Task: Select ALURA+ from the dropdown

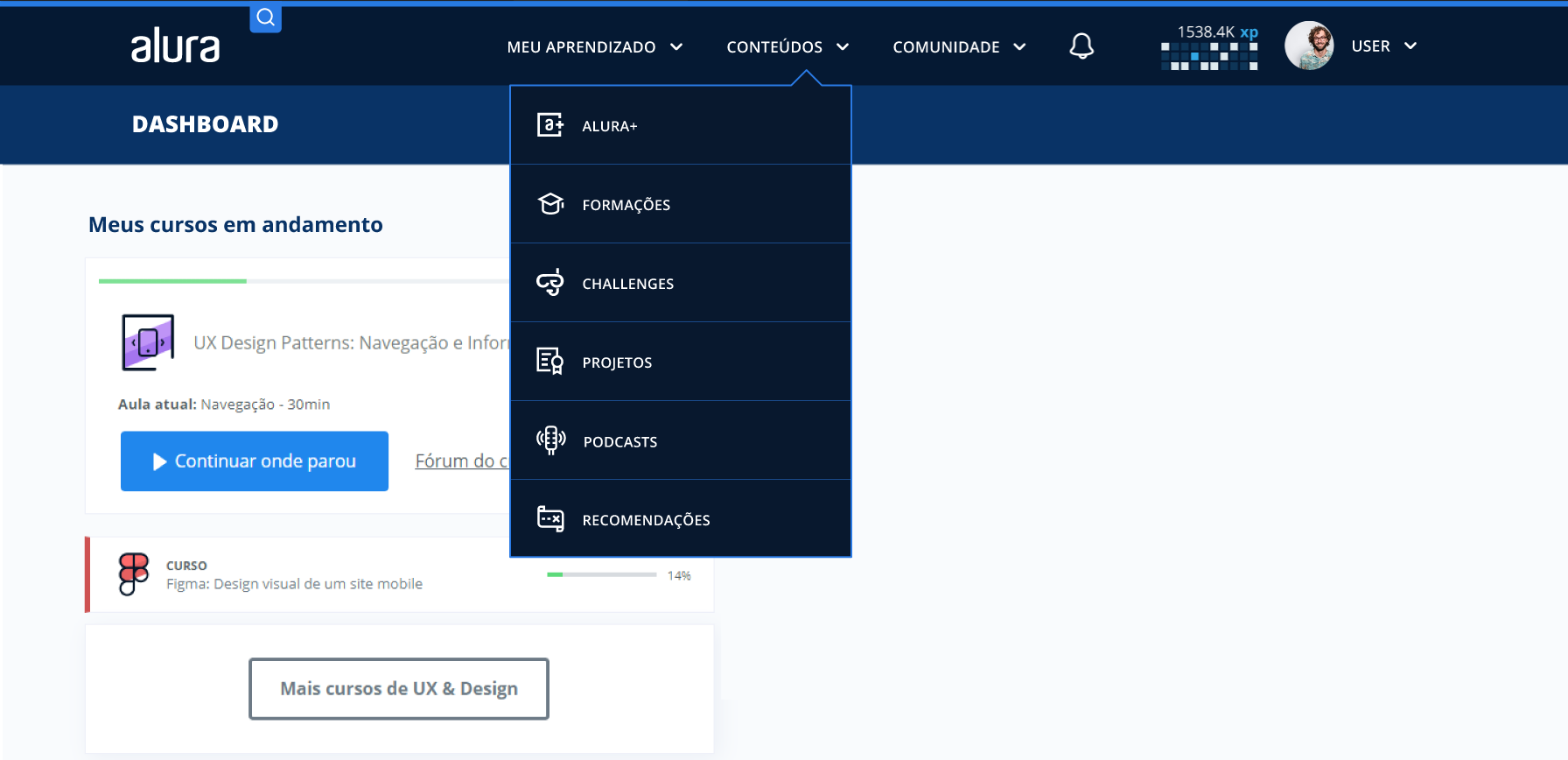Action: tap(681, 125)
